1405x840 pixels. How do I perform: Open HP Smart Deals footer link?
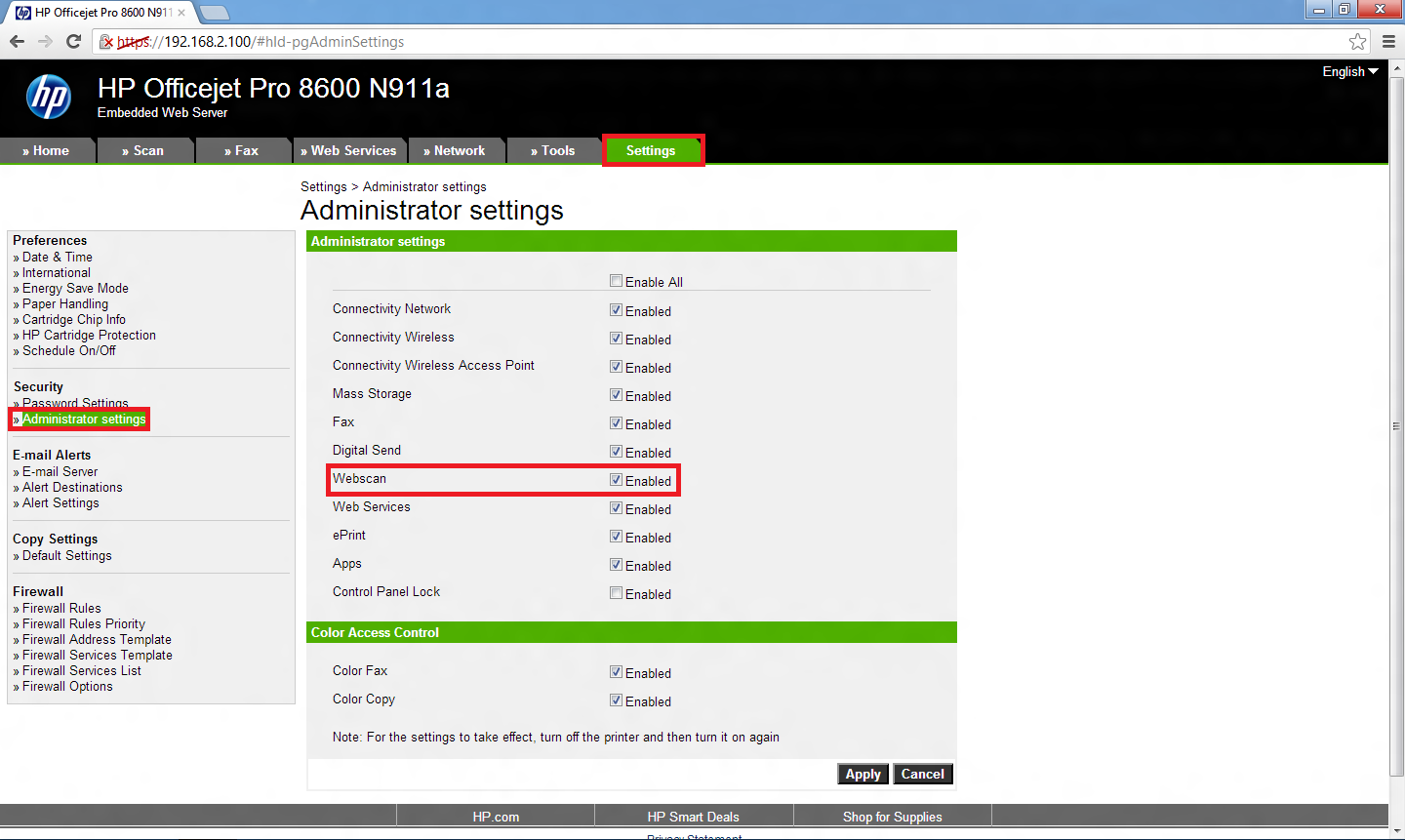(x=694, y=817)
